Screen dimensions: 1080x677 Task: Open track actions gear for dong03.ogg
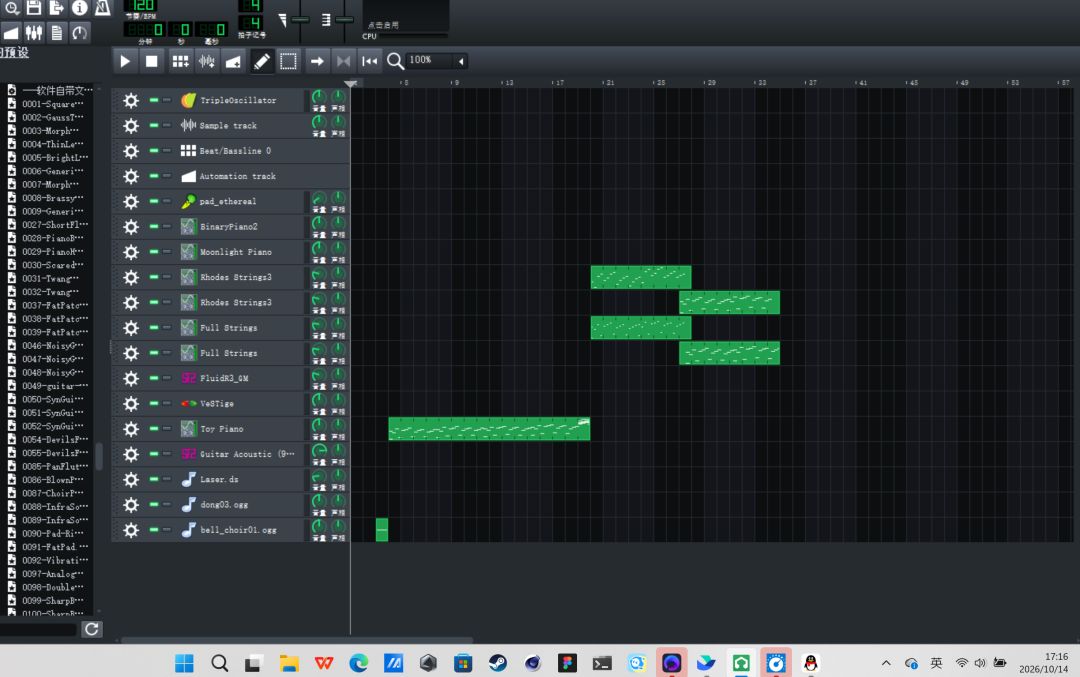click(x=131, y=505)
